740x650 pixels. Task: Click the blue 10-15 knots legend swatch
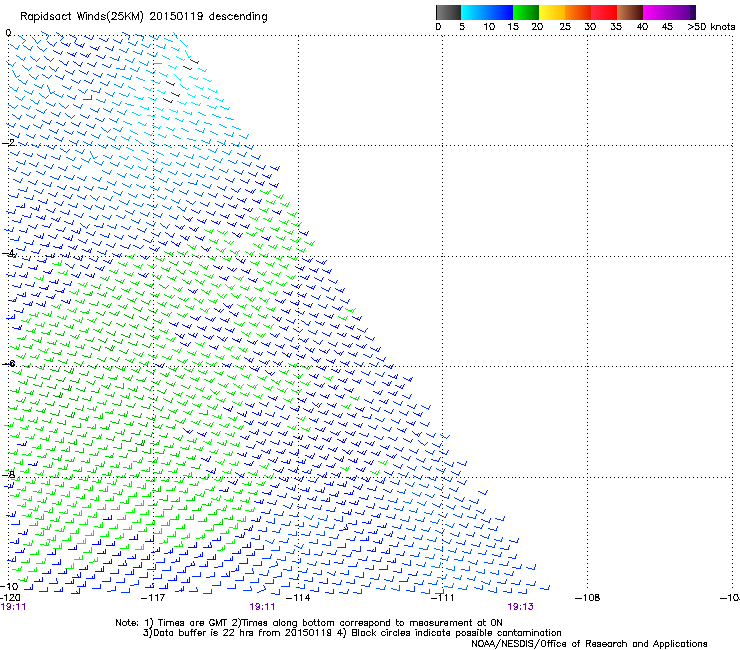pos(498,12)
